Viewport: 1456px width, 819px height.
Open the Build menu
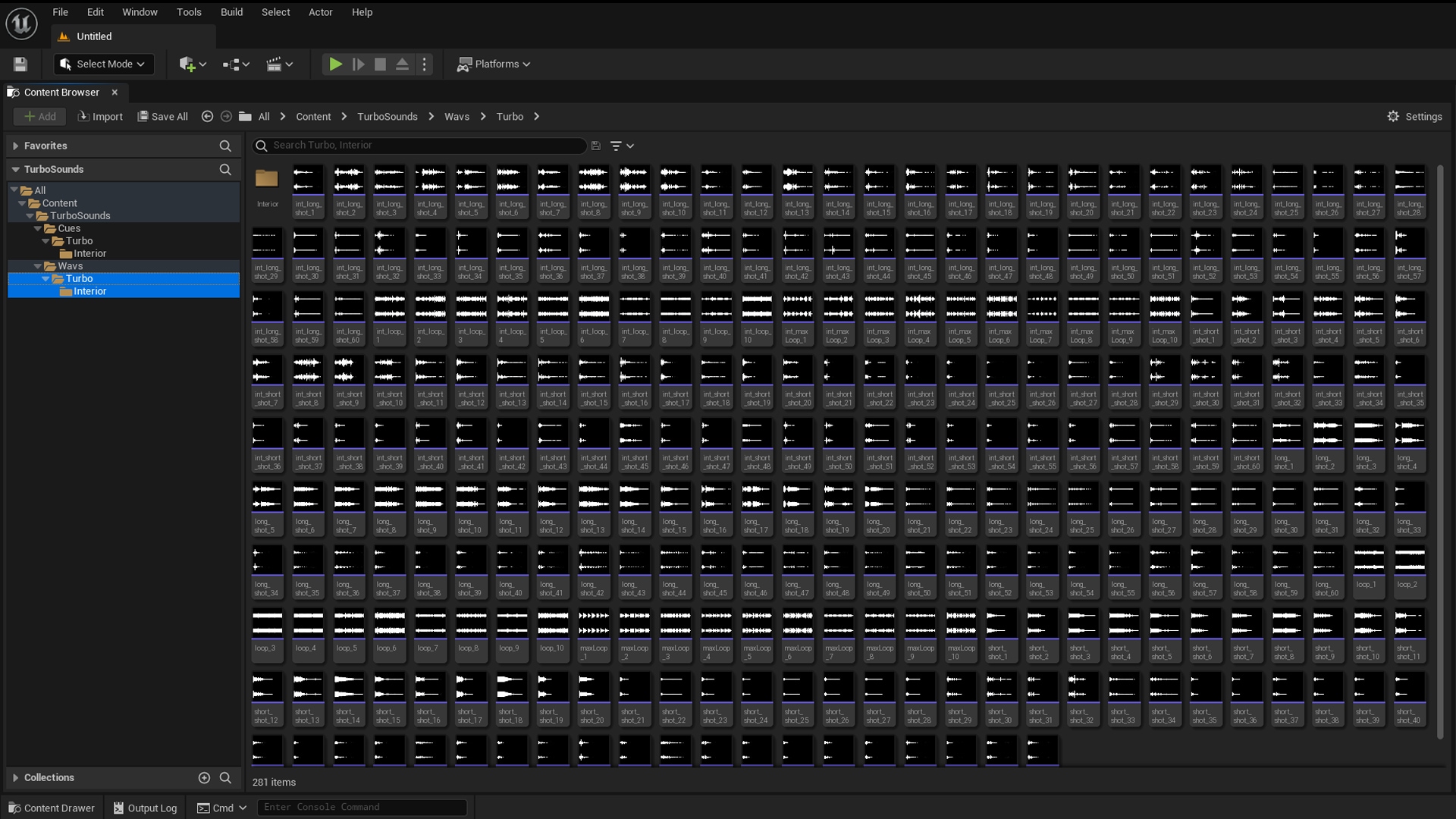tap(231, 11)
